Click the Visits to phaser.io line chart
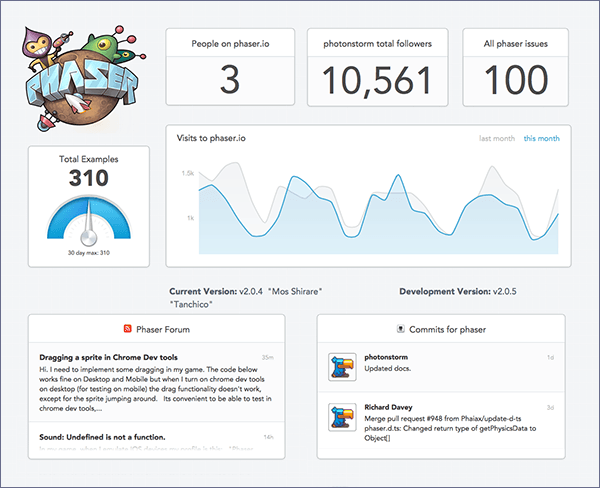Image resolution: width=600 pixels, height=488 pixels. 378,208
